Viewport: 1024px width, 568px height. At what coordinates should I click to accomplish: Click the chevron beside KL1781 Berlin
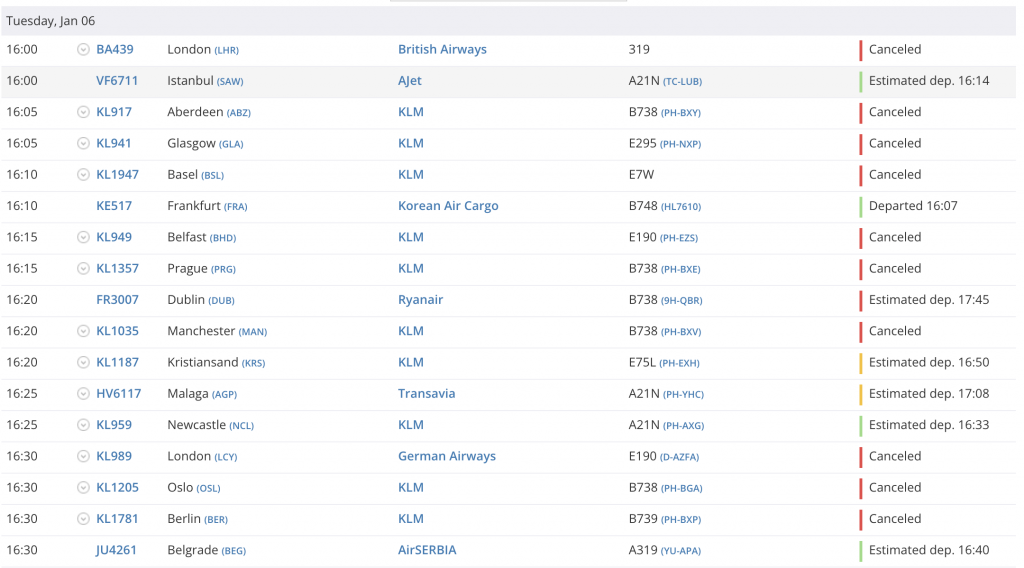[x=83, y=519]
